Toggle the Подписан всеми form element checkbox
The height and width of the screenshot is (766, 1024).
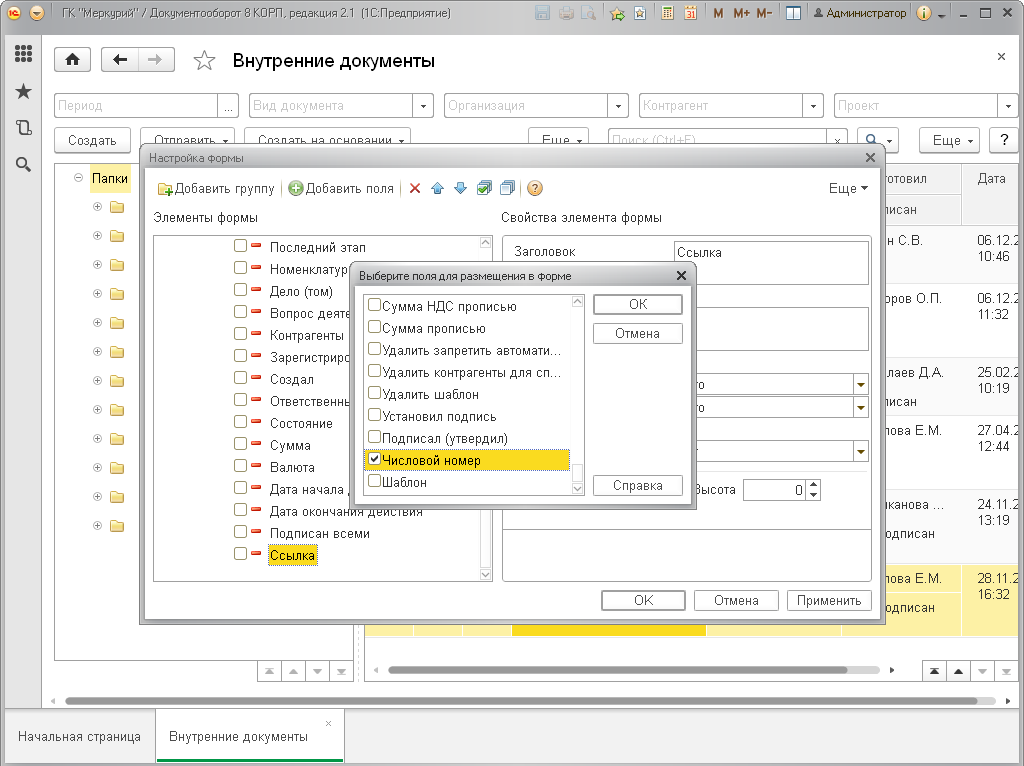tap(240, 532)
